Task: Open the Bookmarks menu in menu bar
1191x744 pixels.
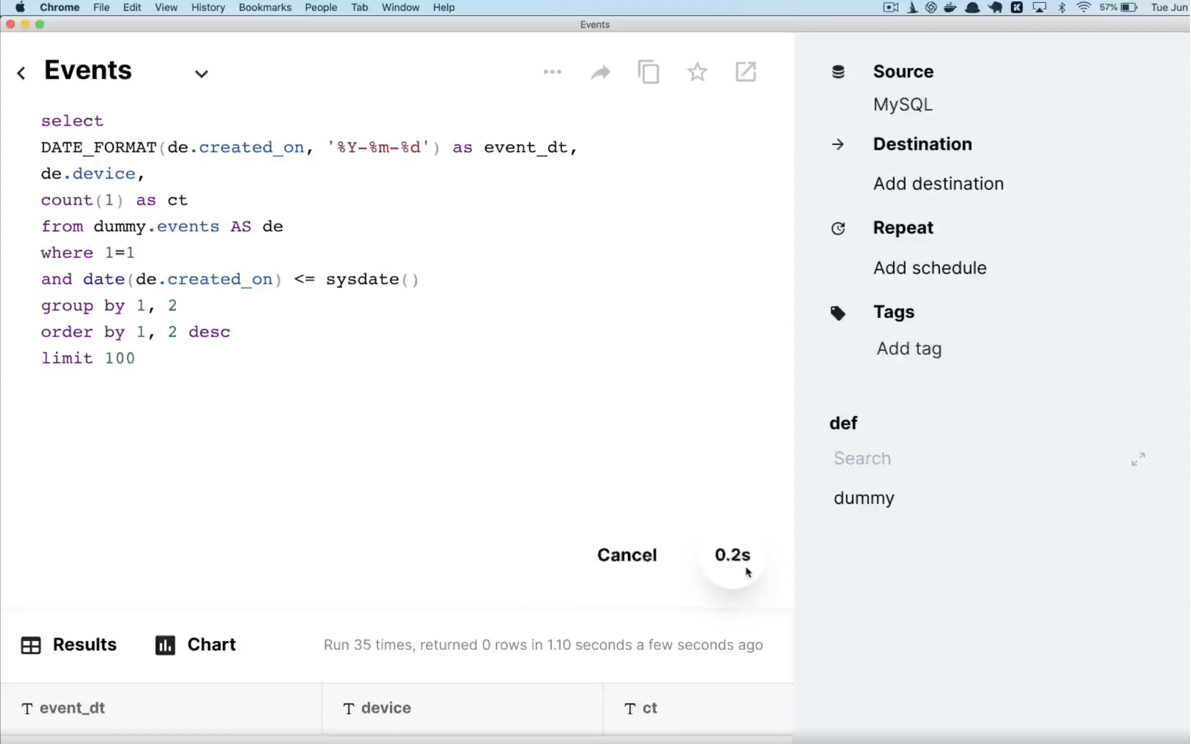Action: click(264, 7)
